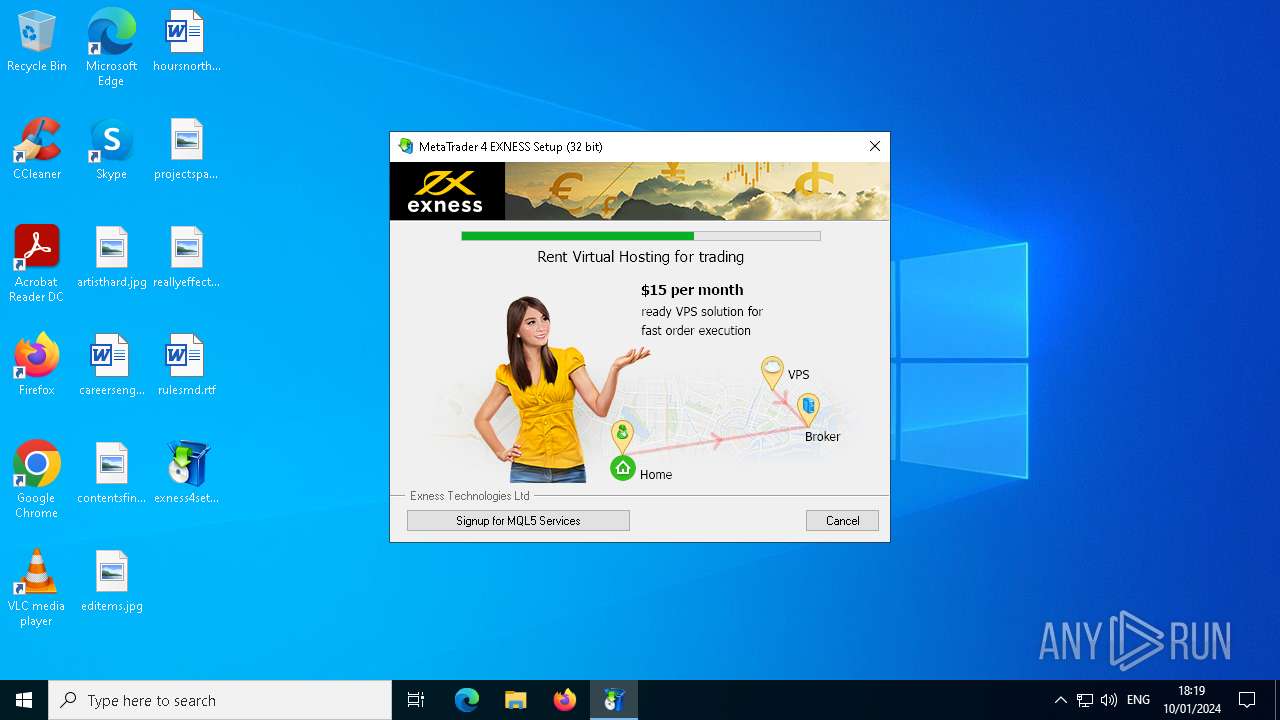Screen dimensions: 1280x720
Task: Click the VPS map pin icon
Action: [x=772, y=373]
